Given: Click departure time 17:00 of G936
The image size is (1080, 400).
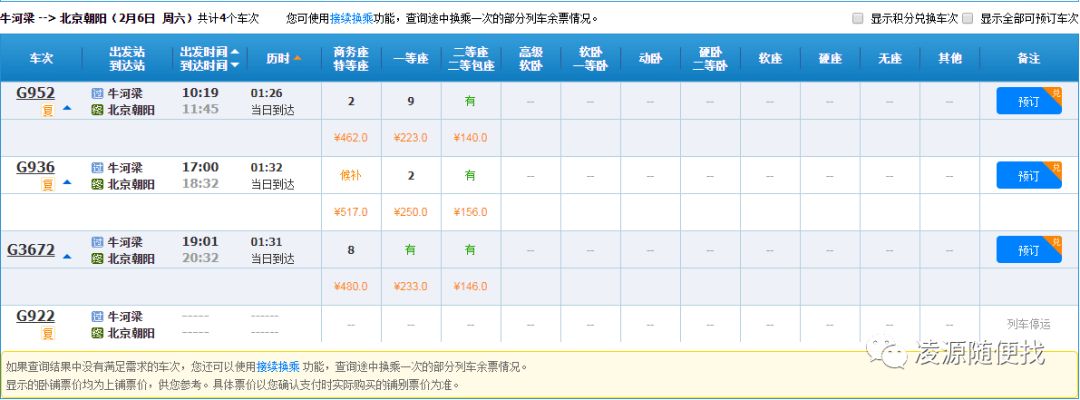Looking at the screenshot, I should [200, 167].
